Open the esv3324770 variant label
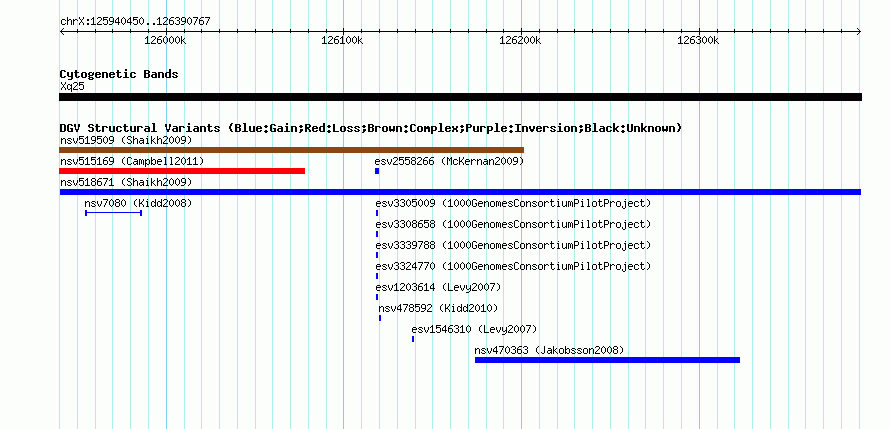890x429 pixels. (x=513, y=266)
